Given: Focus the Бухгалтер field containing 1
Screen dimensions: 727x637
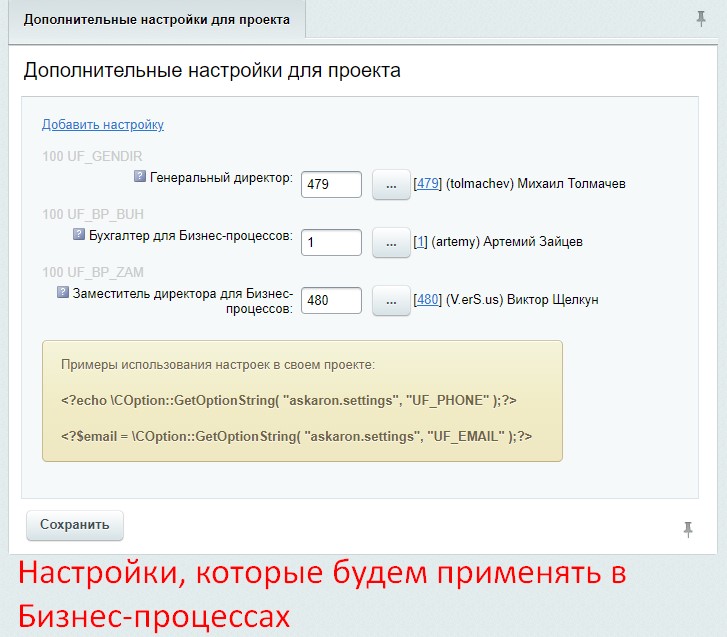Looking at the screenshot, I should pyautogui.click(x=331, y=242).
